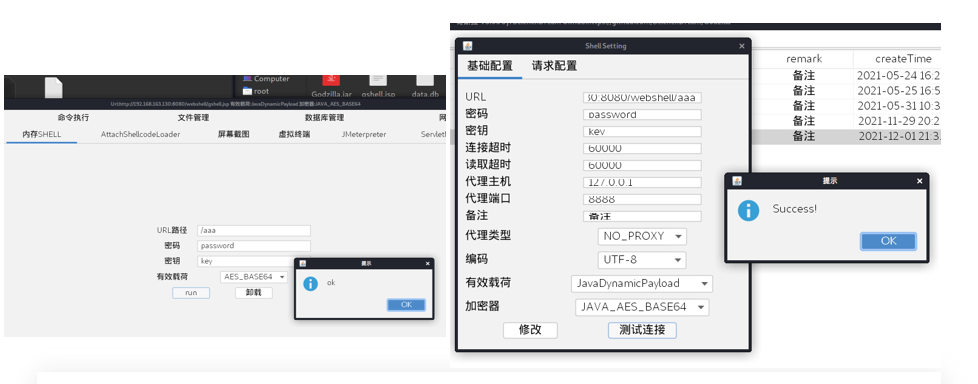Image resolution: width=978 pixels, height=384 pixels.
Task: Click the 卸载 button
Action: tap(254, 293)
